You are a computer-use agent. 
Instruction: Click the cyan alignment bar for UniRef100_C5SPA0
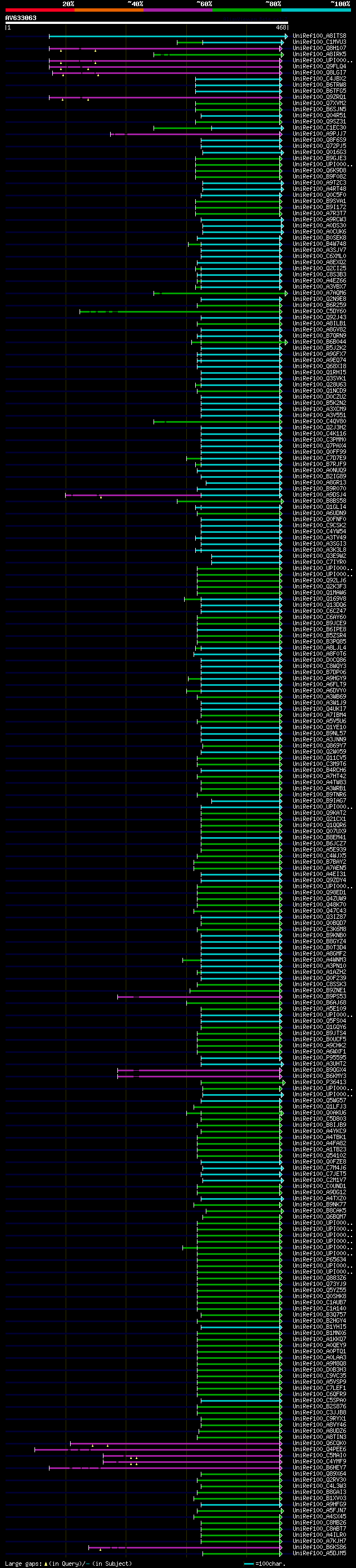point(241,1401)
